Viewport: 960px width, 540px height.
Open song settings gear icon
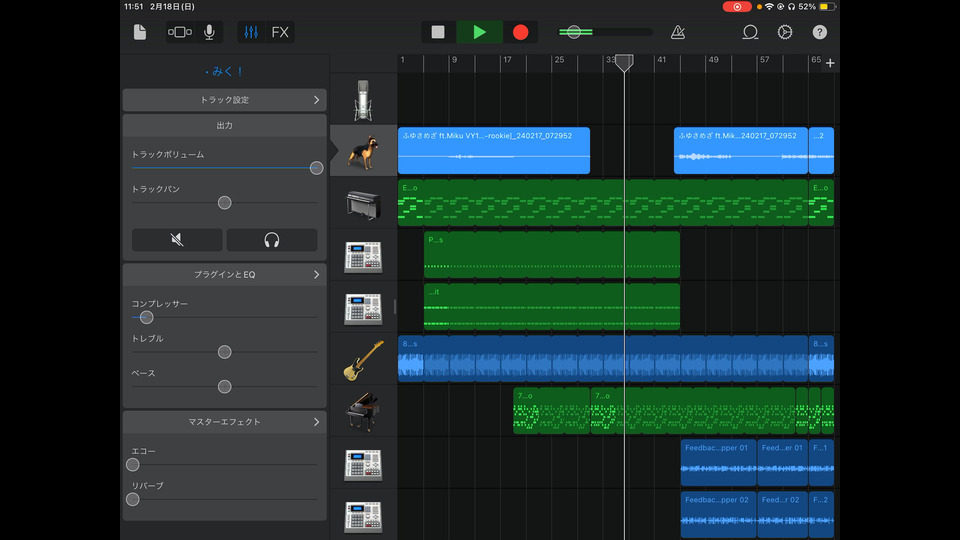point(785,32)
